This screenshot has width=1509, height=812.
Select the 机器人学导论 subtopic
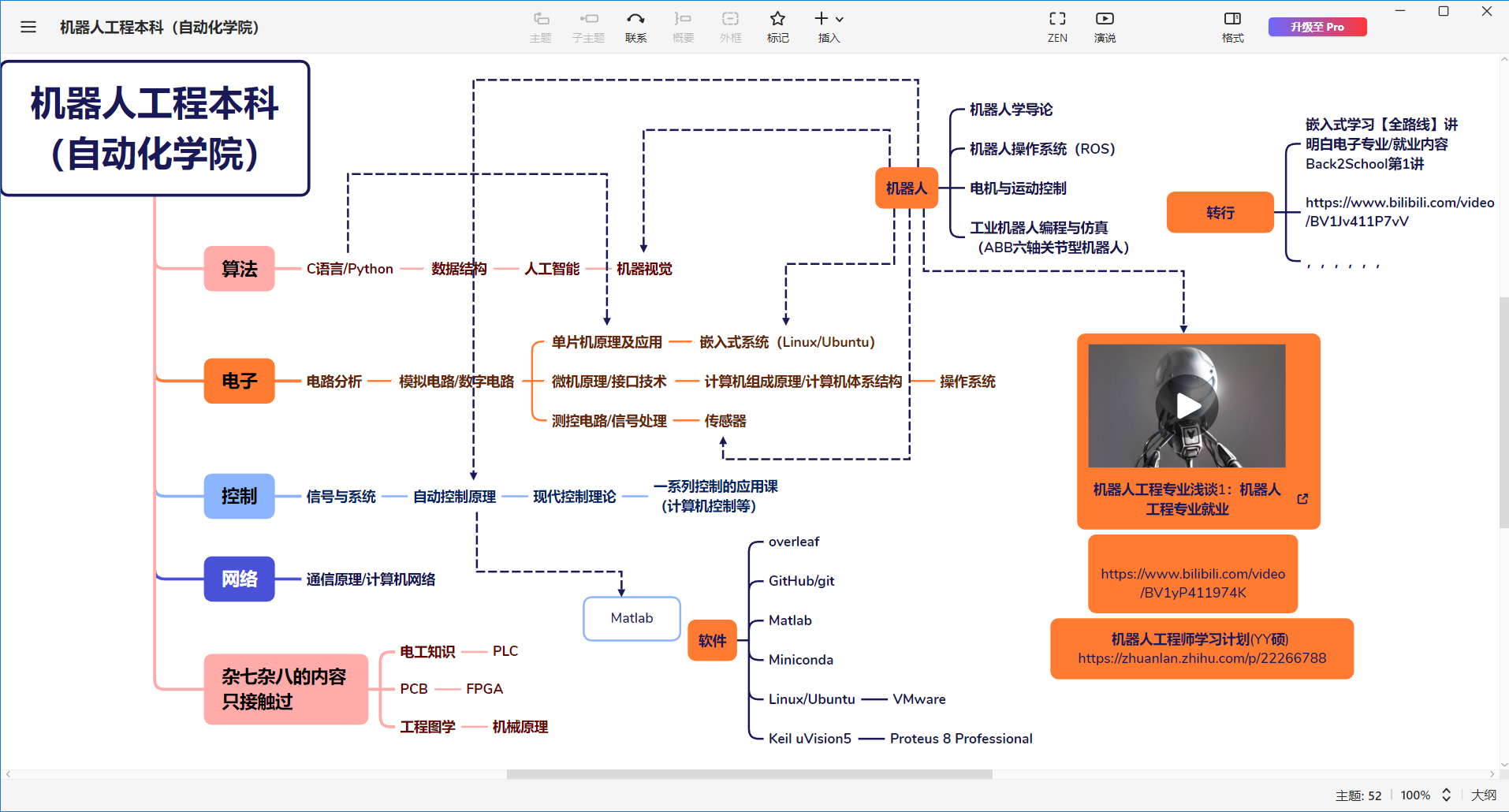pyautogui.click(x=1011, y=110)
